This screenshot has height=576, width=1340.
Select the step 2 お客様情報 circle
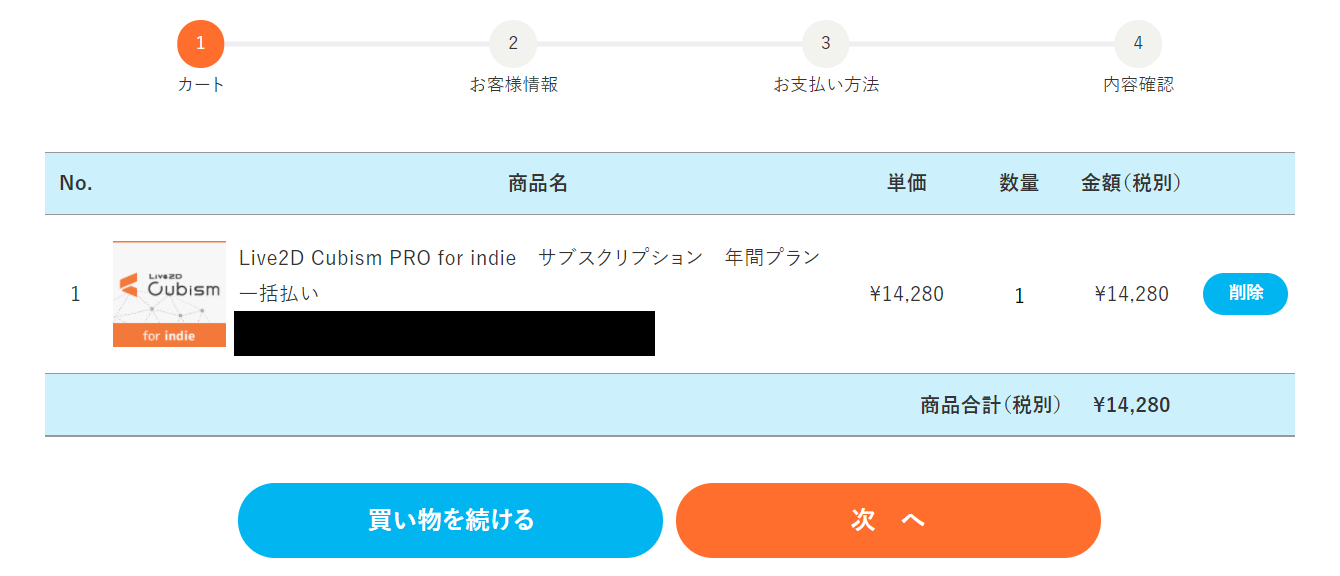tap(512, 44)
